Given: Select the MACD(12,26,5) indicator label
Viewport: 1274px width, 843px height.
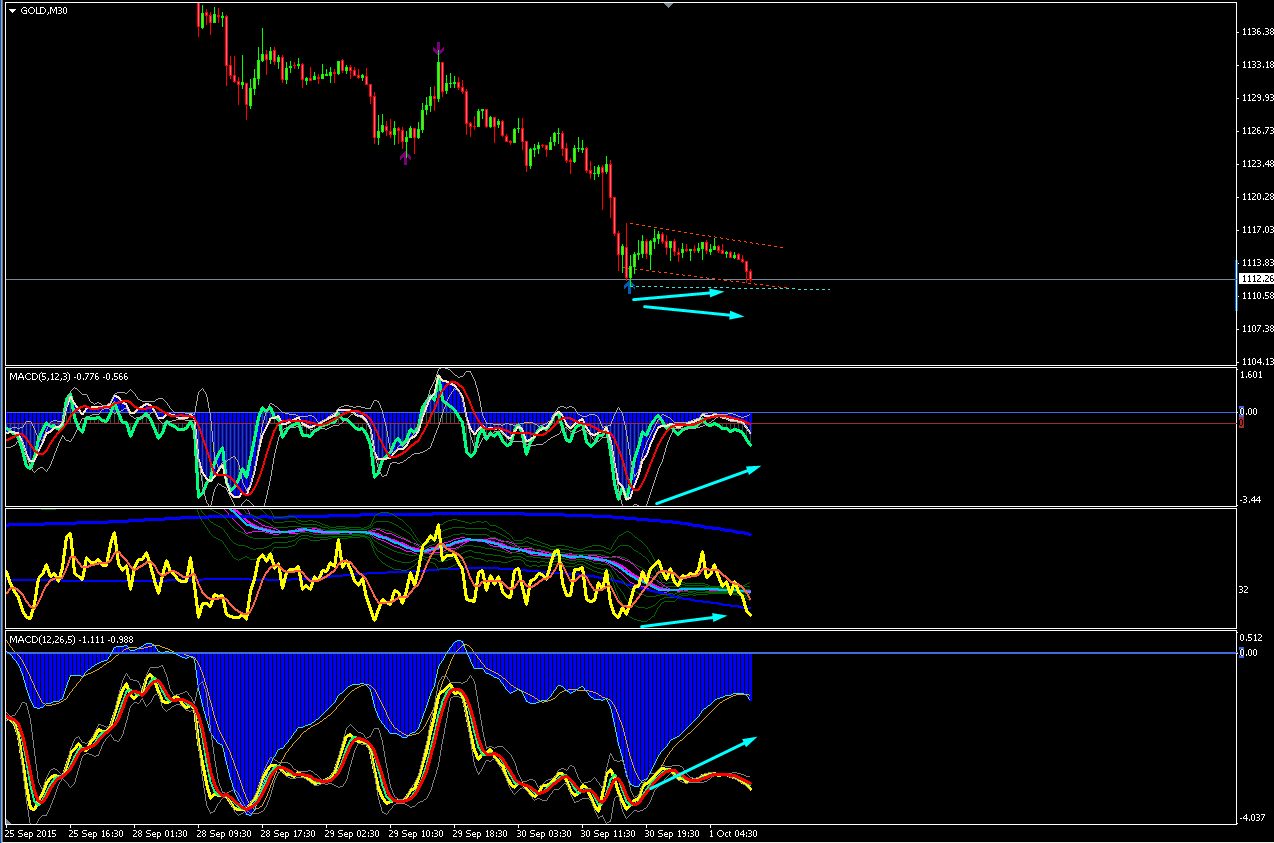Looking at the screenshot, I should tap(71, 638).
